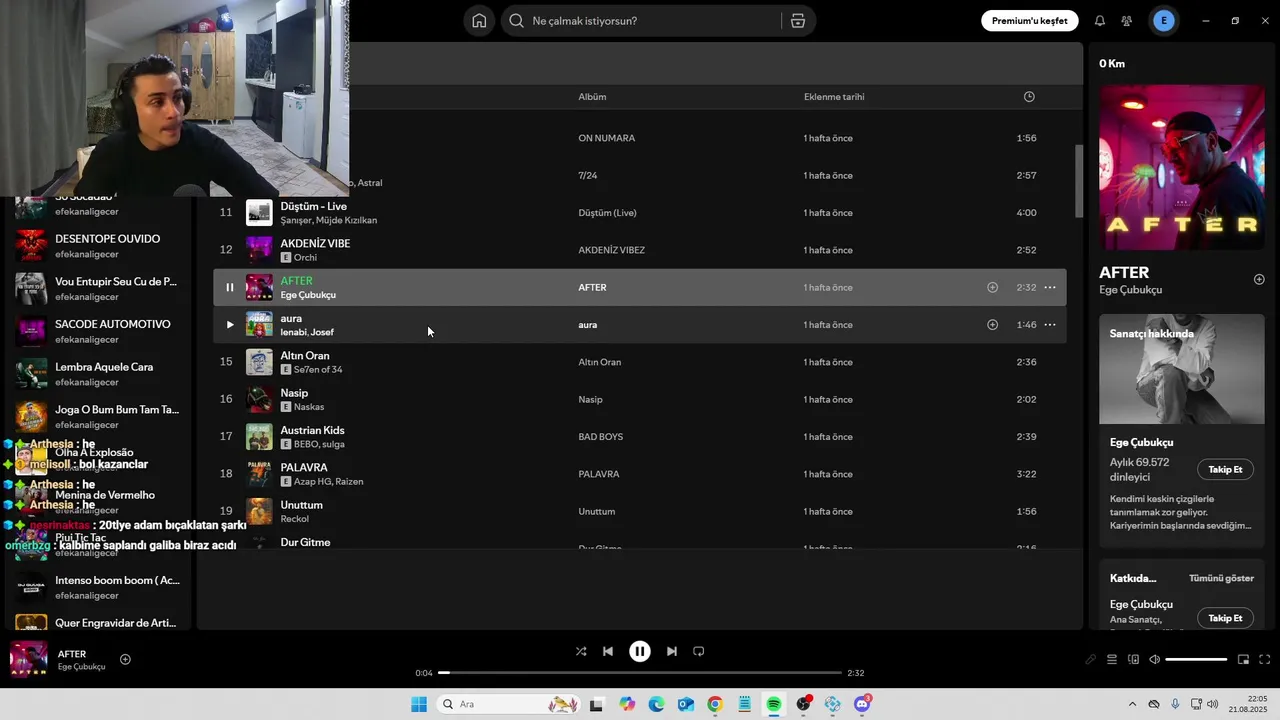Click the now-playing AFTER cover thumbnail

tap(28, 659)
